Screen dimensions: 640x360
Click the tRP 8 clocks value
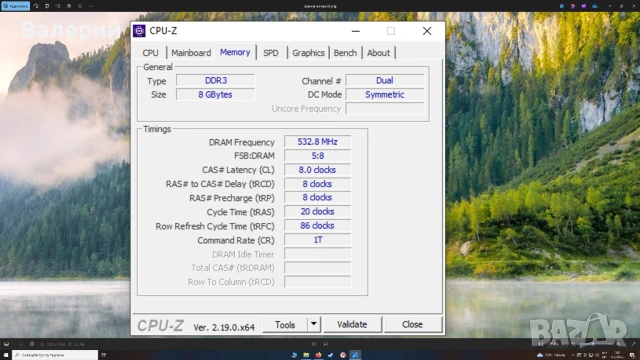[318, 198]
